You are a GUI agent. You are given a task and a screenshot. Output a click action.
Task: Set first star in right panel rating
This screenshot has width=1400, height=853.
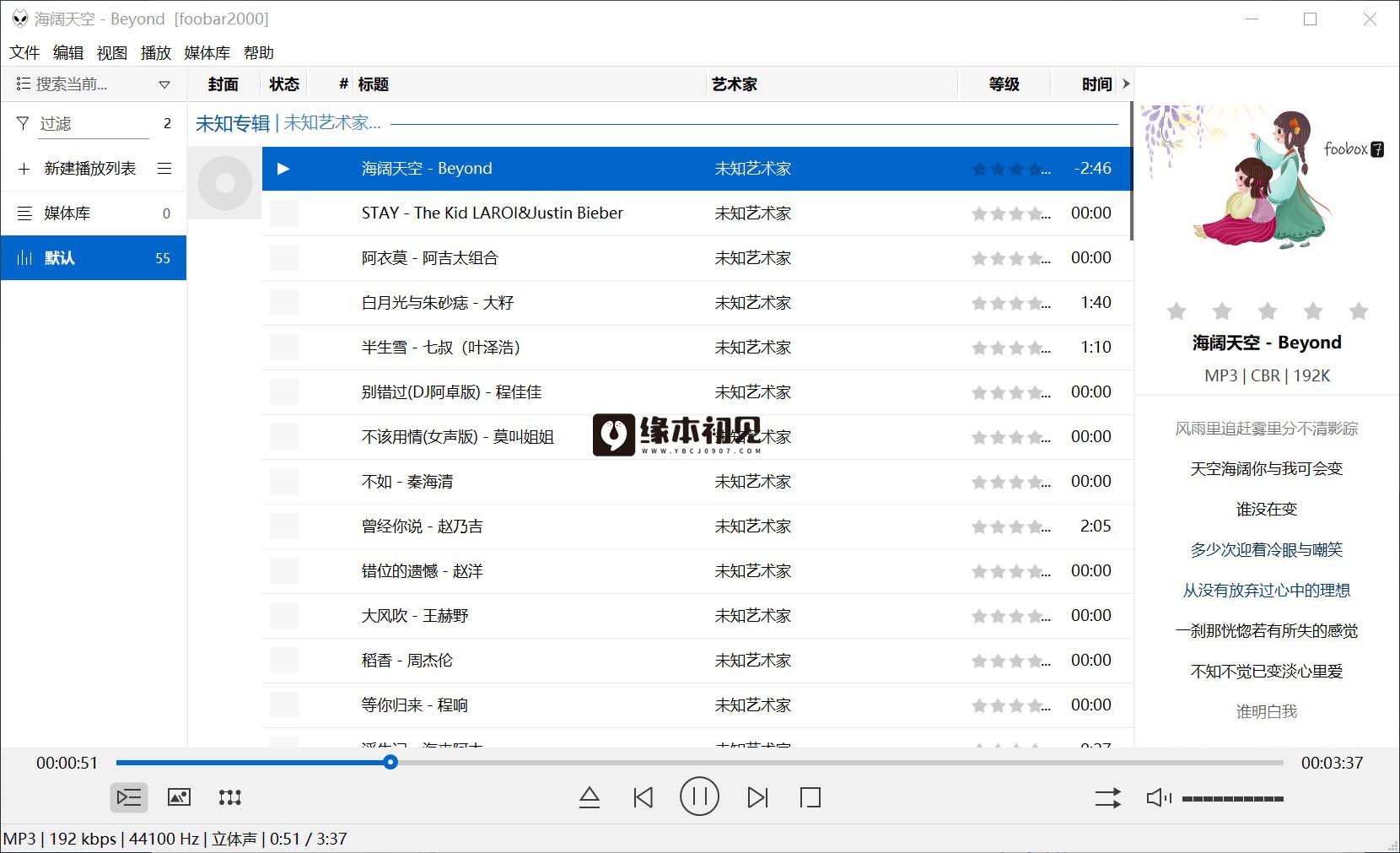[1177, 311]
